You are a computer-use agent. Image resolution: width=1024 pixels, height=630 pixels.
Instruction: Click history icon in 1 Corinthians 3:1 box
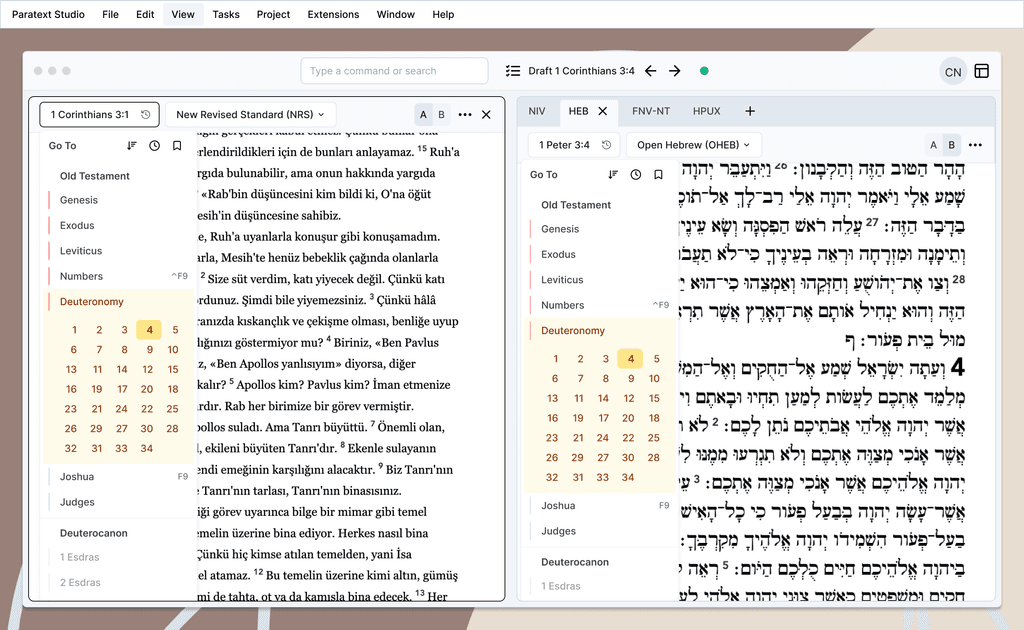(146, 114)
